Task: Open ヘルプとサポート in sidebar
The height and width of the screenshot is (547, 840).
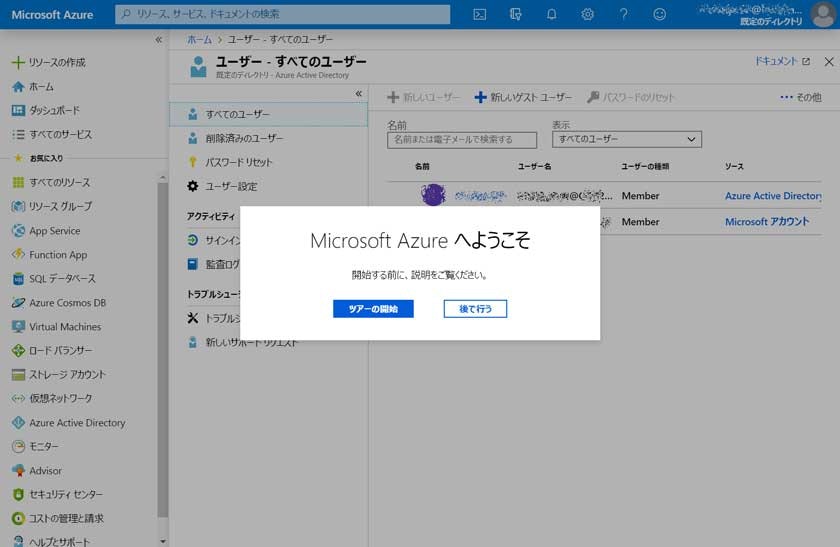Action: (59, 541)
